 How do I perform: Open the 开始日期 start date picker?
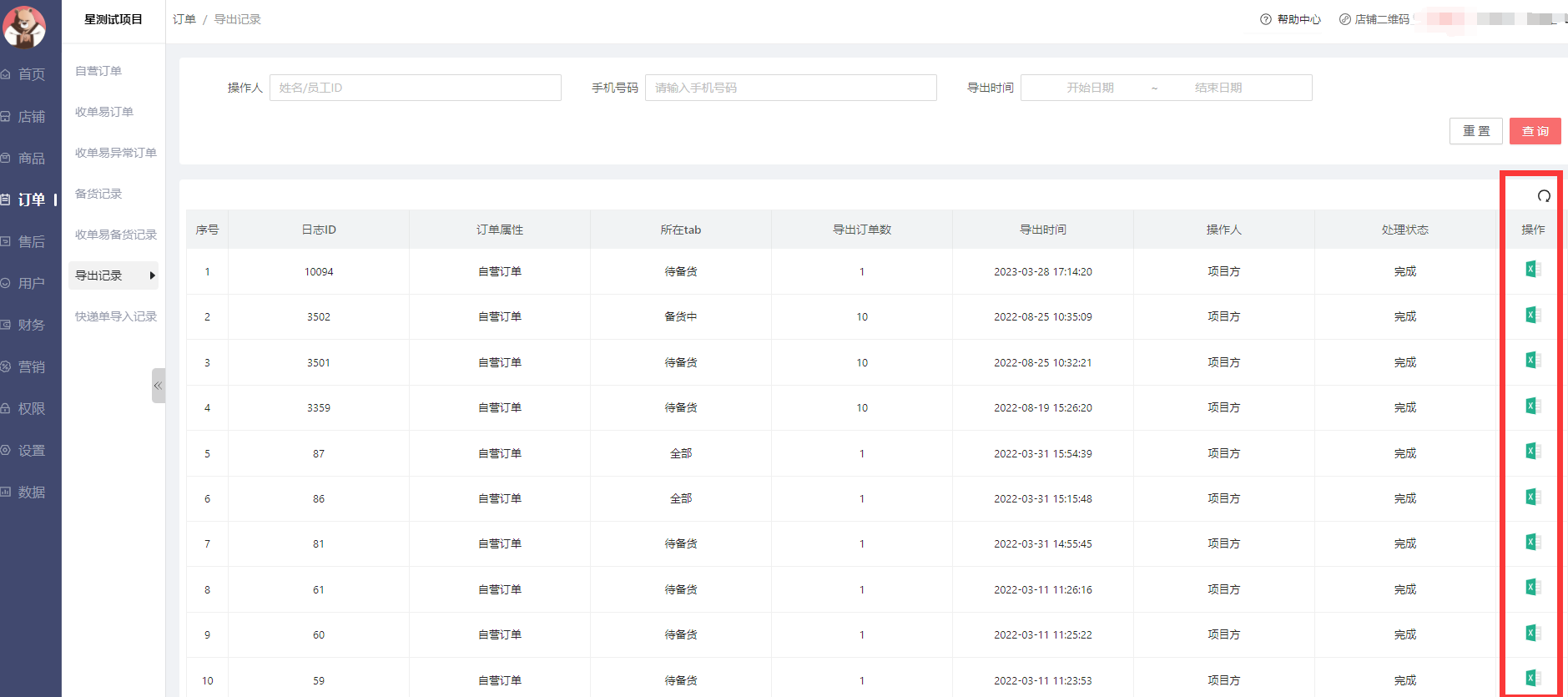[x=1090, y=88]
